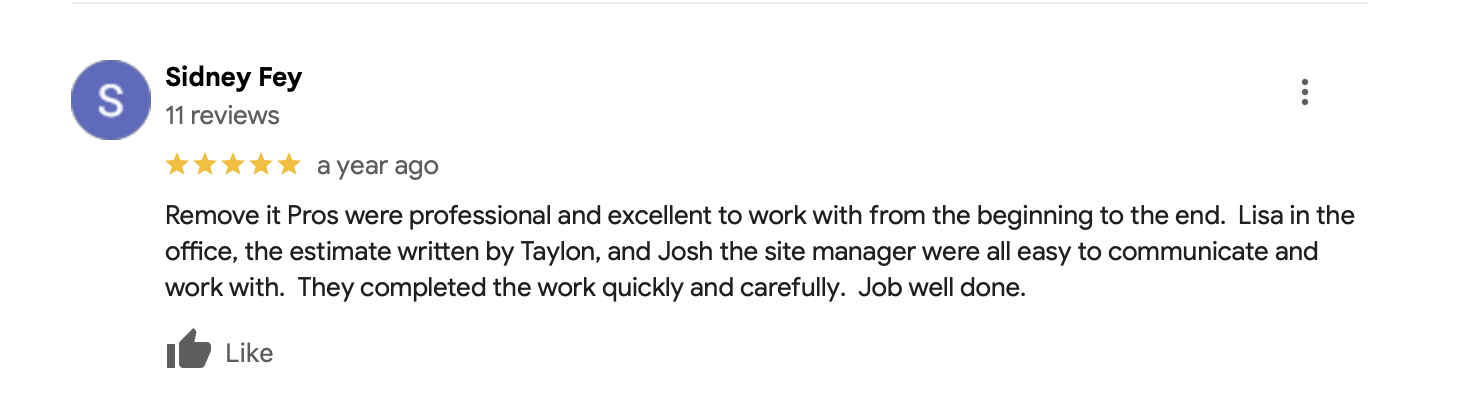The image size is (1472, 400).
Task: Click the horizontal divider above the review
Action: click(x=719, y=3)
